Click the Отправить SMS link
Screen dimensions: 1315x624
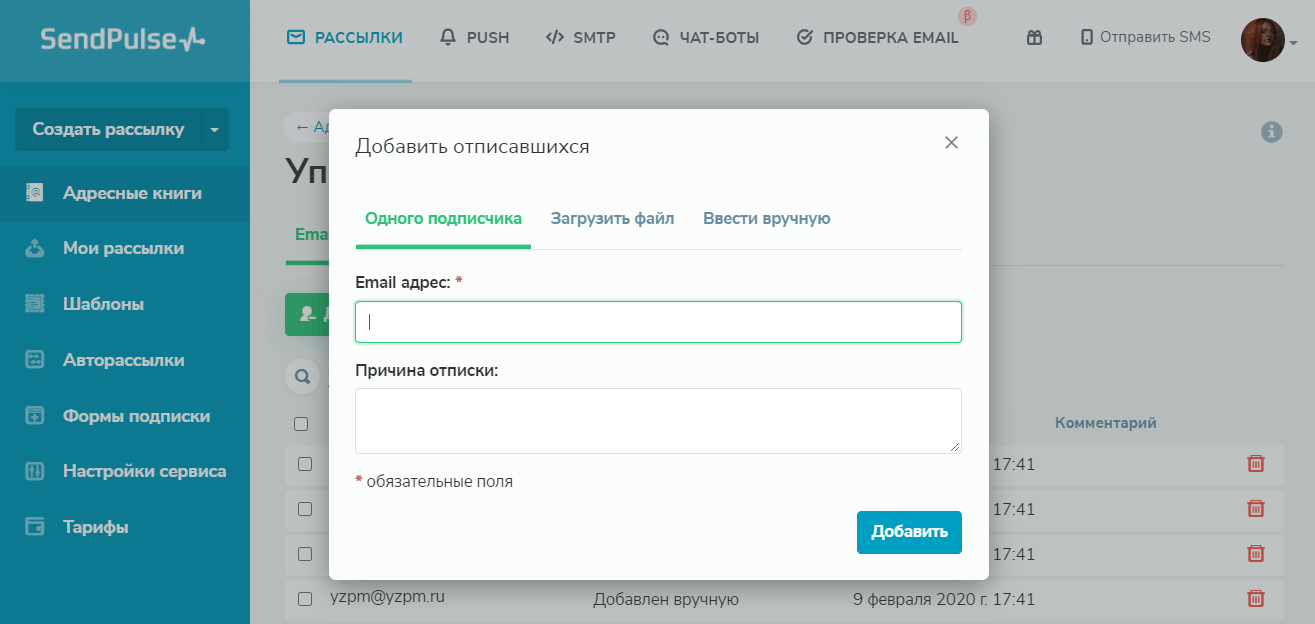tap(1145, 38)
